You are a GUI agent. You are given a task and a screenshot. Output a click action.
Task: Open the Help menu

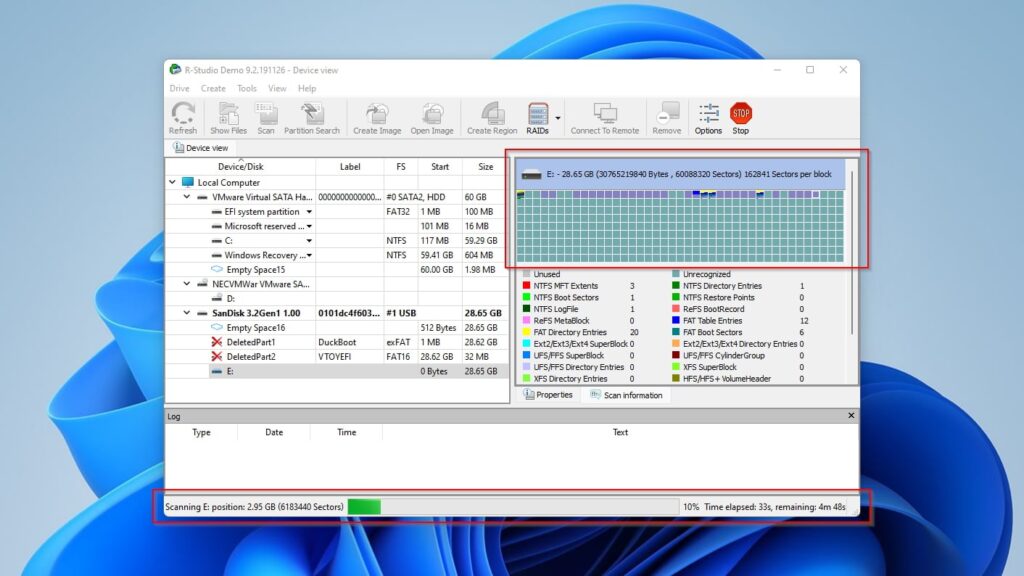coord(307,88)
